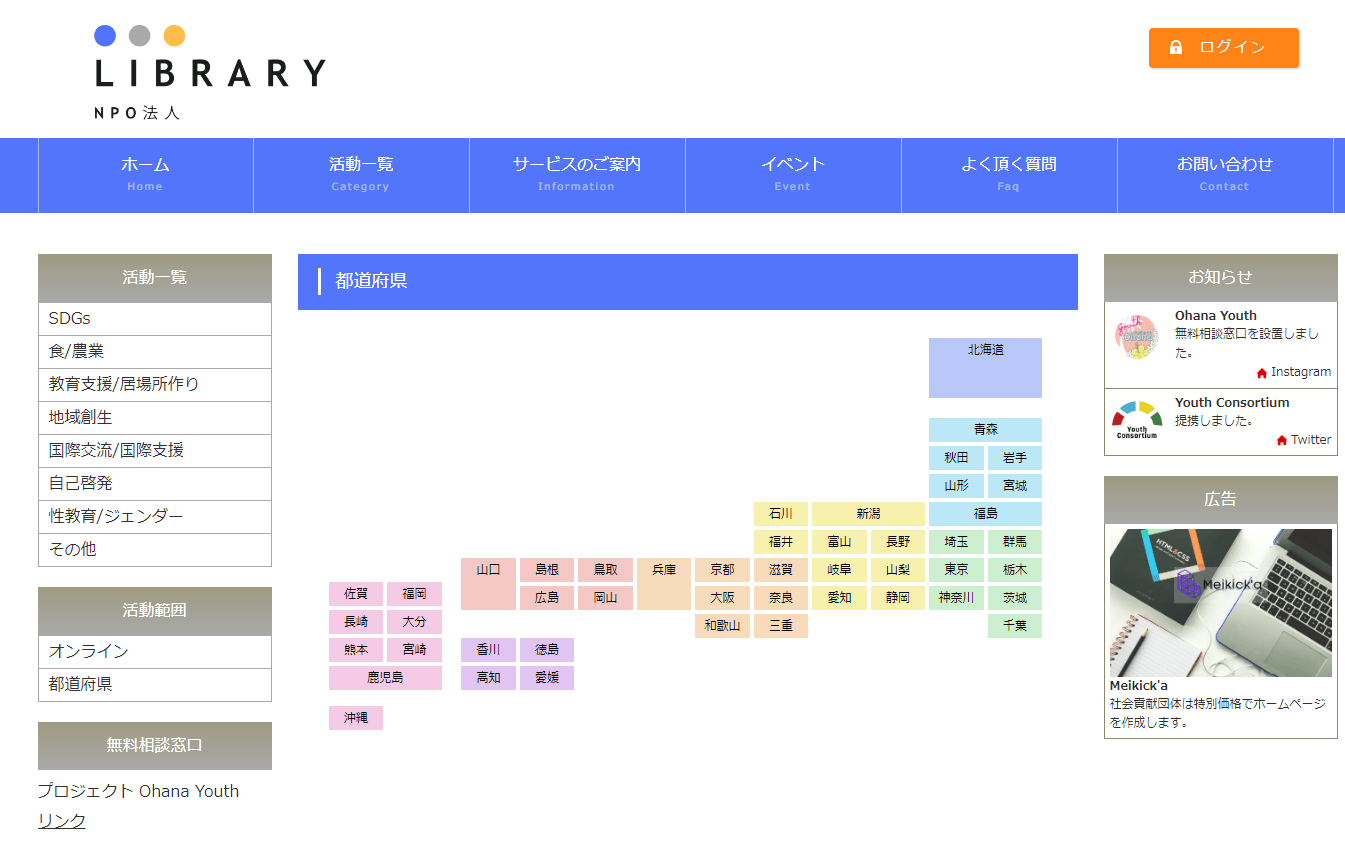This screenshot has width=1345, height=845.
Task: Select the SDGs category in sidebar
Action: point(155,319)
